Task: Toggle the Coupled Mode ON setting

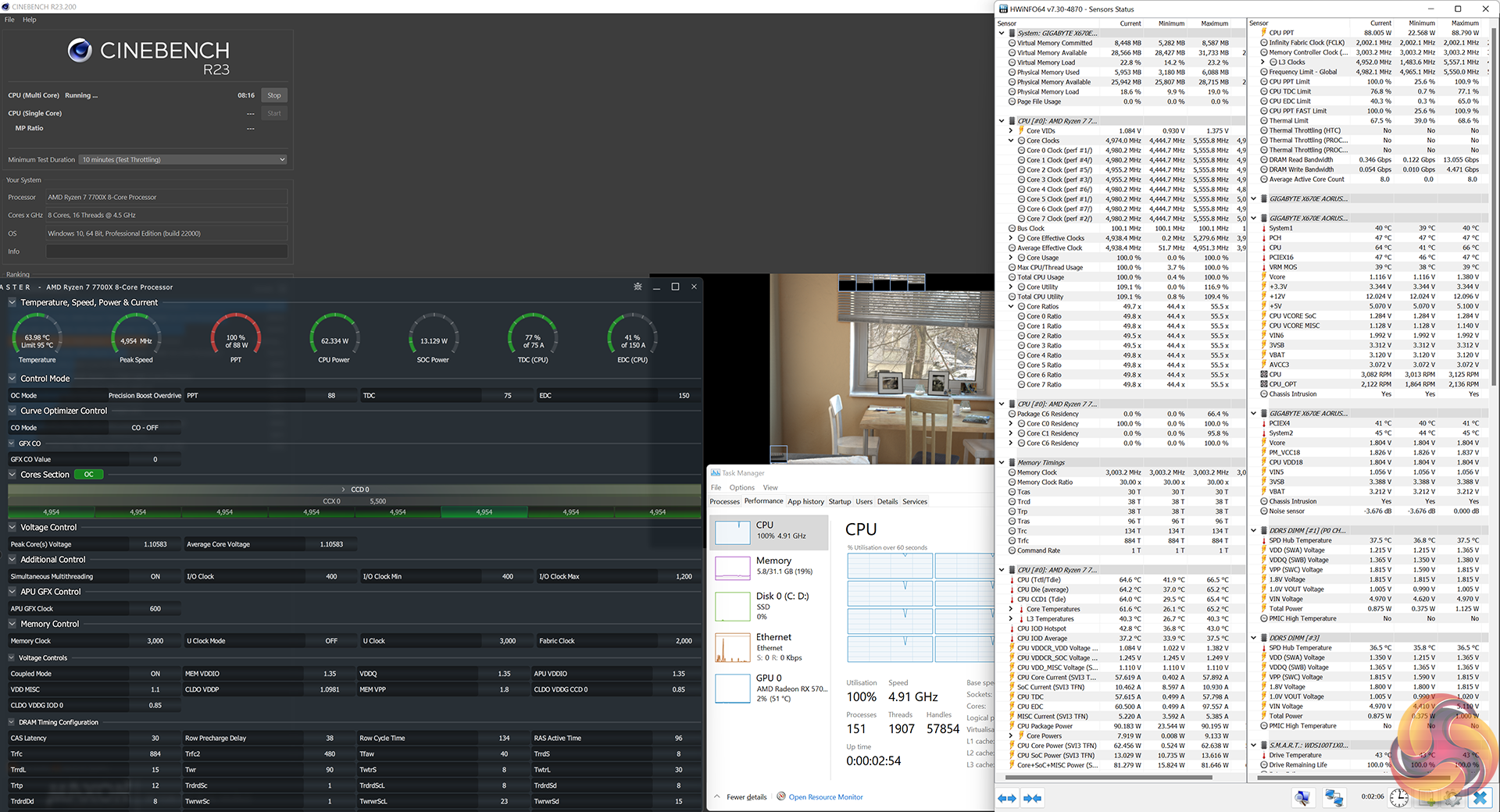Action: click(155, 673)
